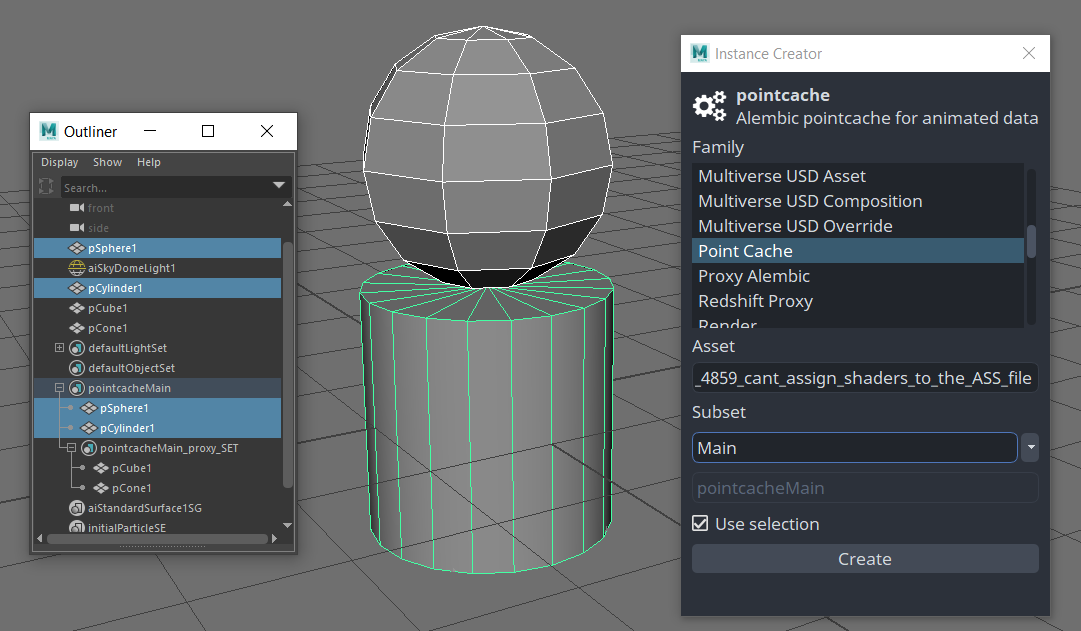Open the Subset dropdown arrow
The image size is (1081, 631).
click(1031, 448)
